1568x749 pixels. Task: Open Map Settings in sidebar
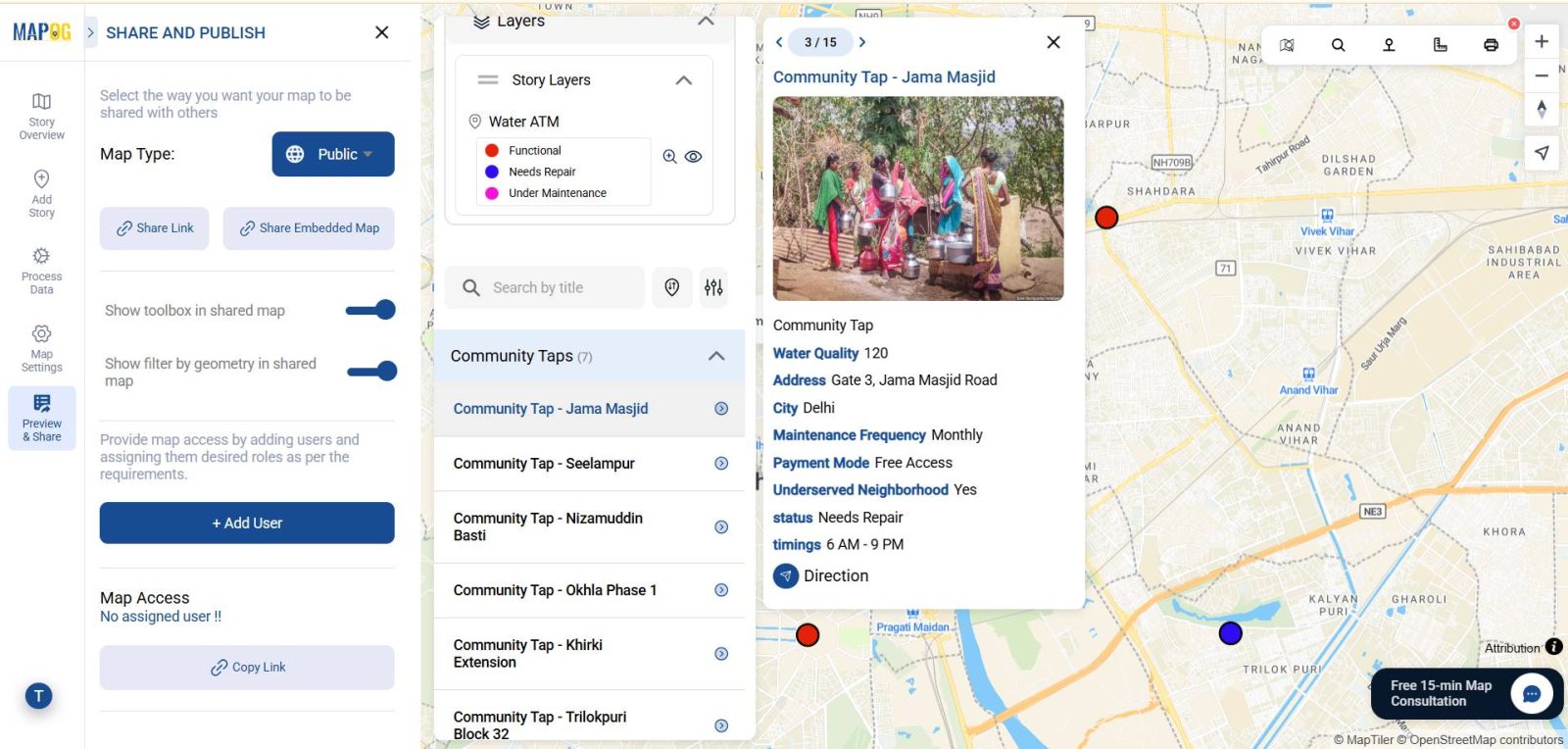41,348
